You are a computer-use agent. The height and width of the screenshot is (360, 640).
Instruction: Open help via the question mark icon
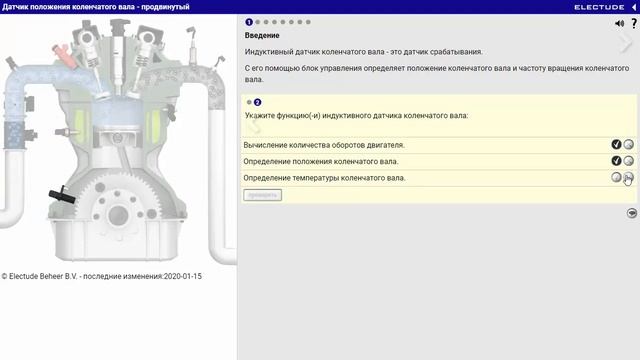pyautogui.click(x=634, y=23)
